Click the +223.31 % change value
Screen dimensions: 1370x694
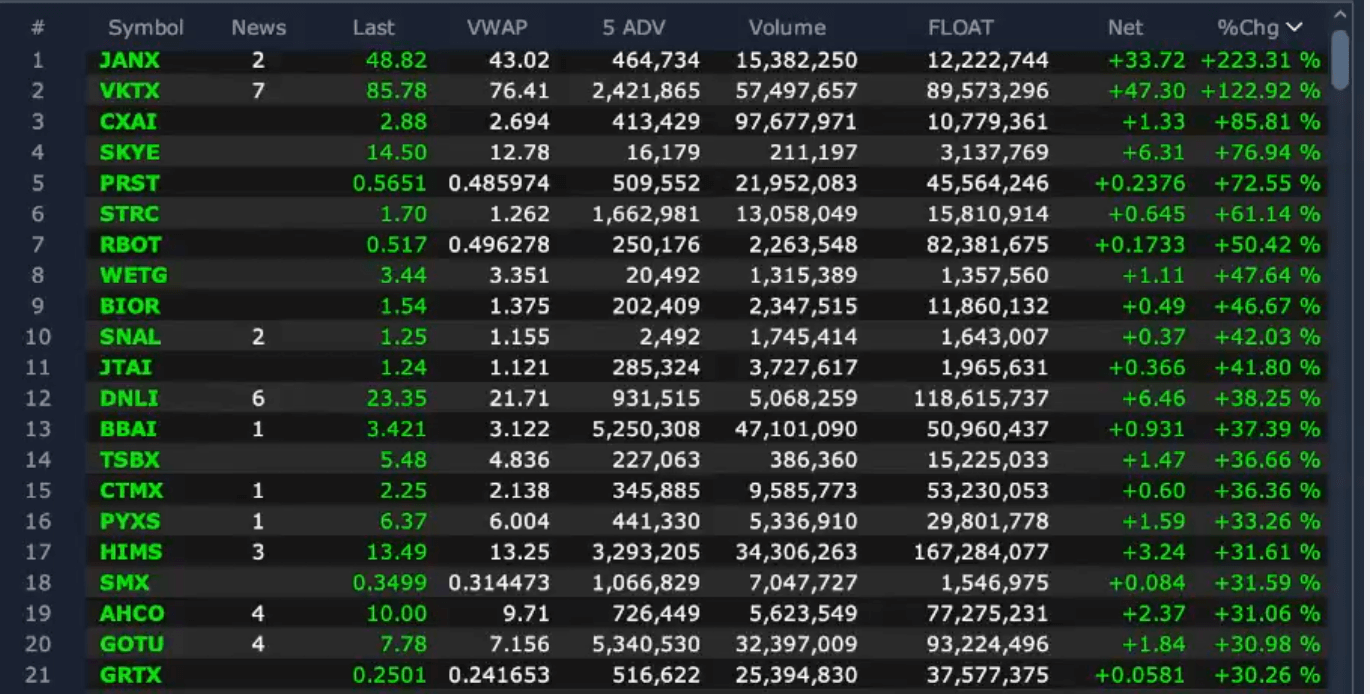click(1260, 60)
